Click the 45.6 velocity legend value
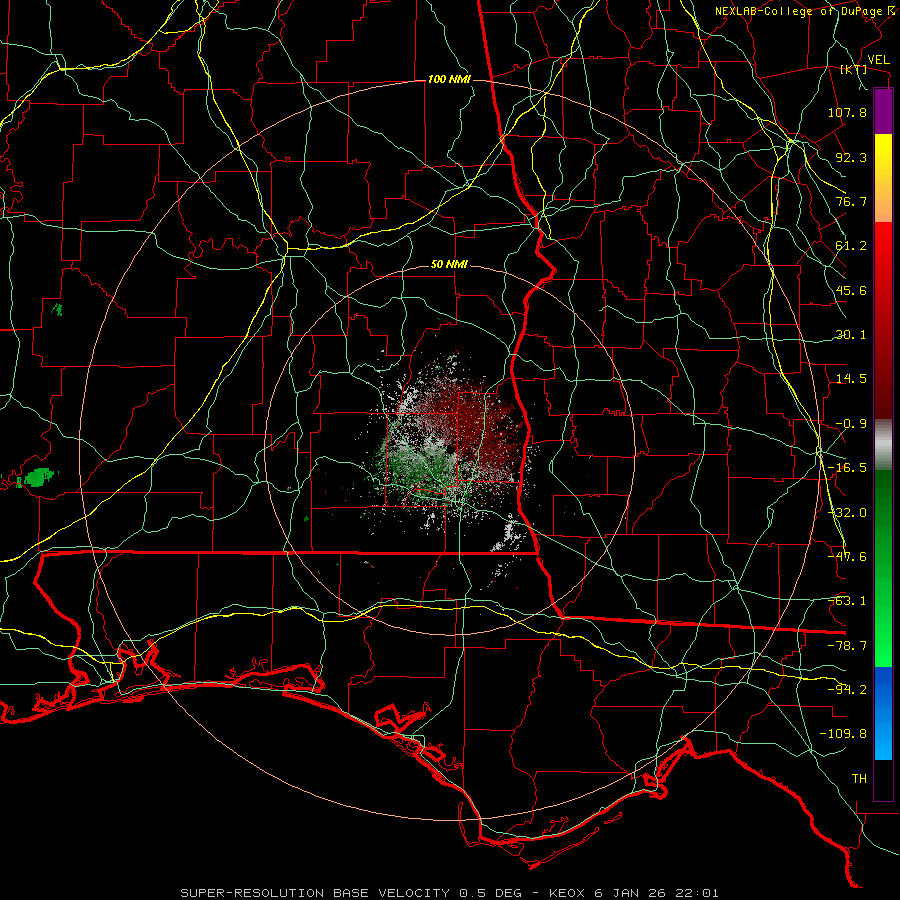The height and width of the screenshot is (900, 900). 851,290
